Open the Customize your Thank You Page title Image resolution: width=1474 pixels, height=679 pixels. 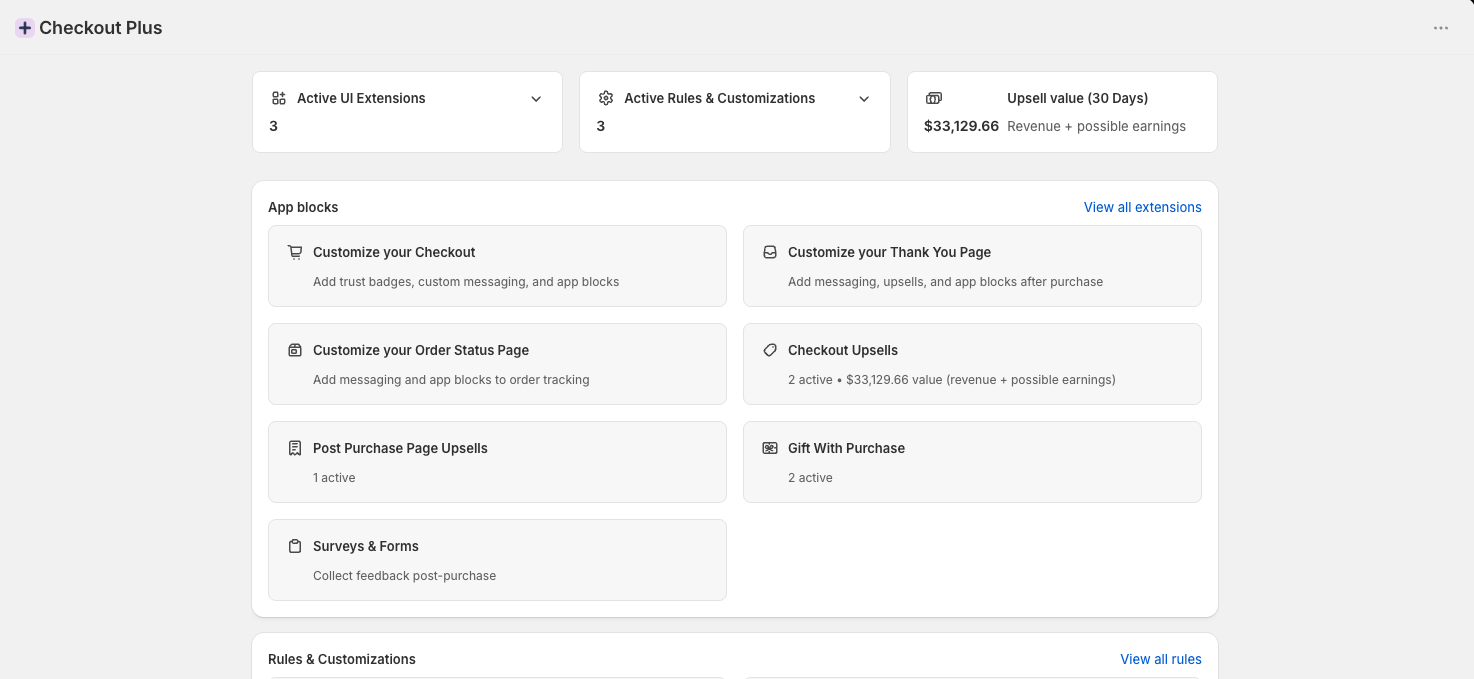(889, 252)
